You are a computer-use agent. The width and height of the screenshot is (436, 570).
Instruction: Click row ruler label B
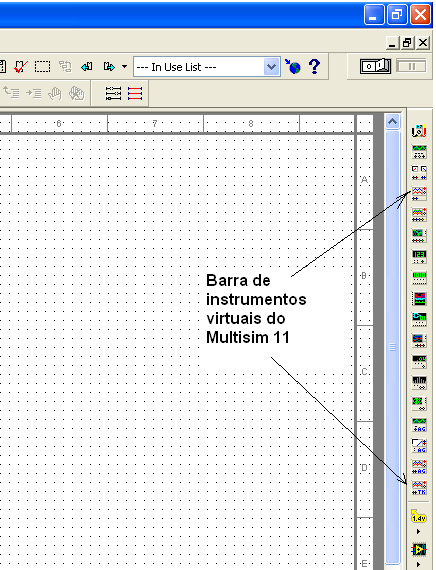pyautogui.click(x=364, y=276)
